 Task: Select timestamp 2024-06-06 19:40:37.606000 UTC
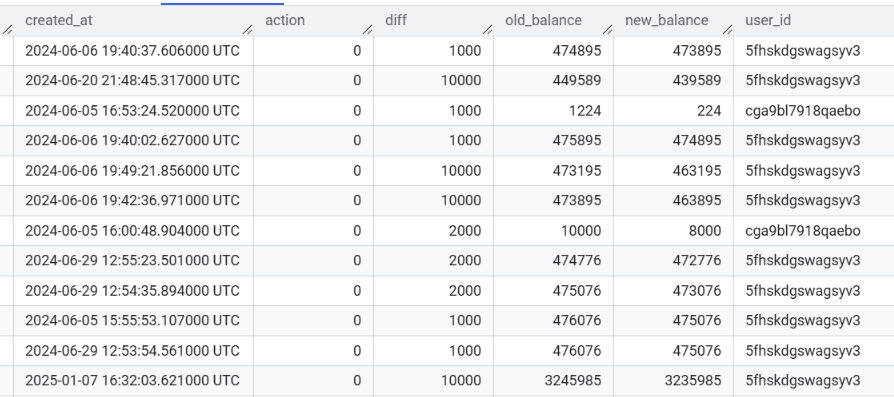click(132, 51)
